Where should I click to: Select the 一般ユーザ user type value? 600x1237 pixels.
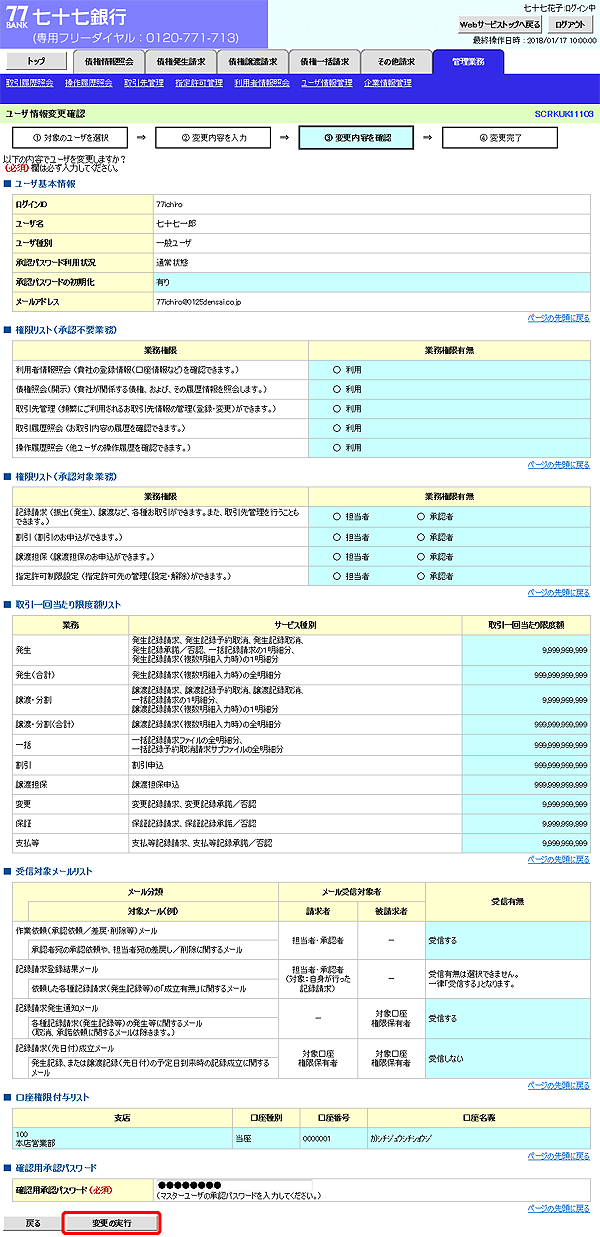pos(172,242)
